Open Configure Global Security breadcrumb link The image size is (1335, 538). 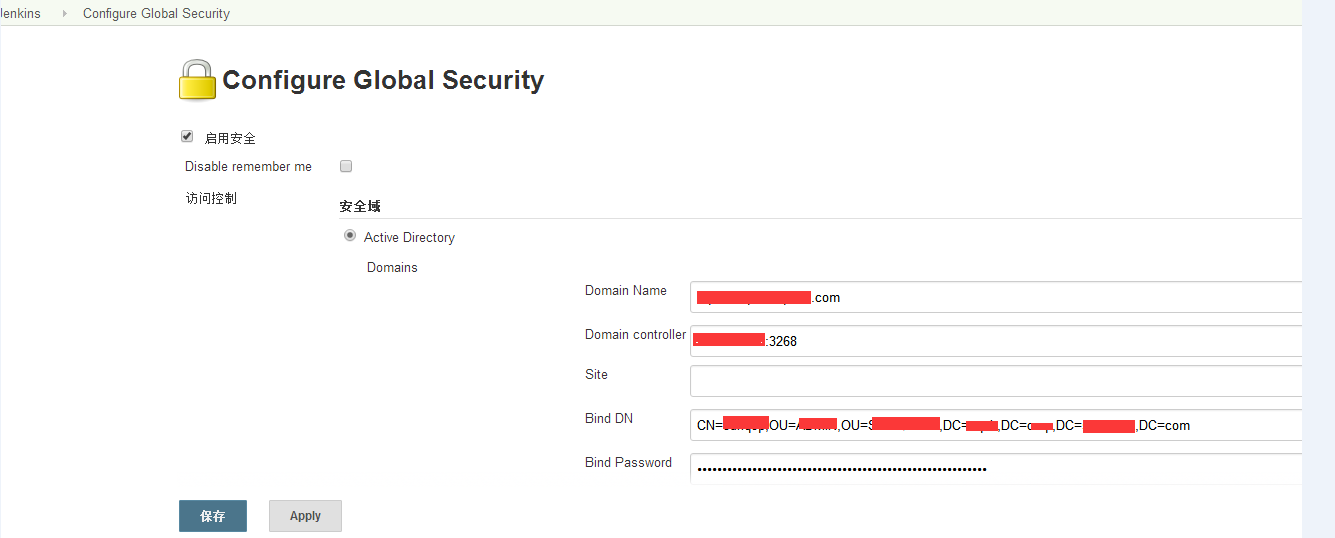156,14
